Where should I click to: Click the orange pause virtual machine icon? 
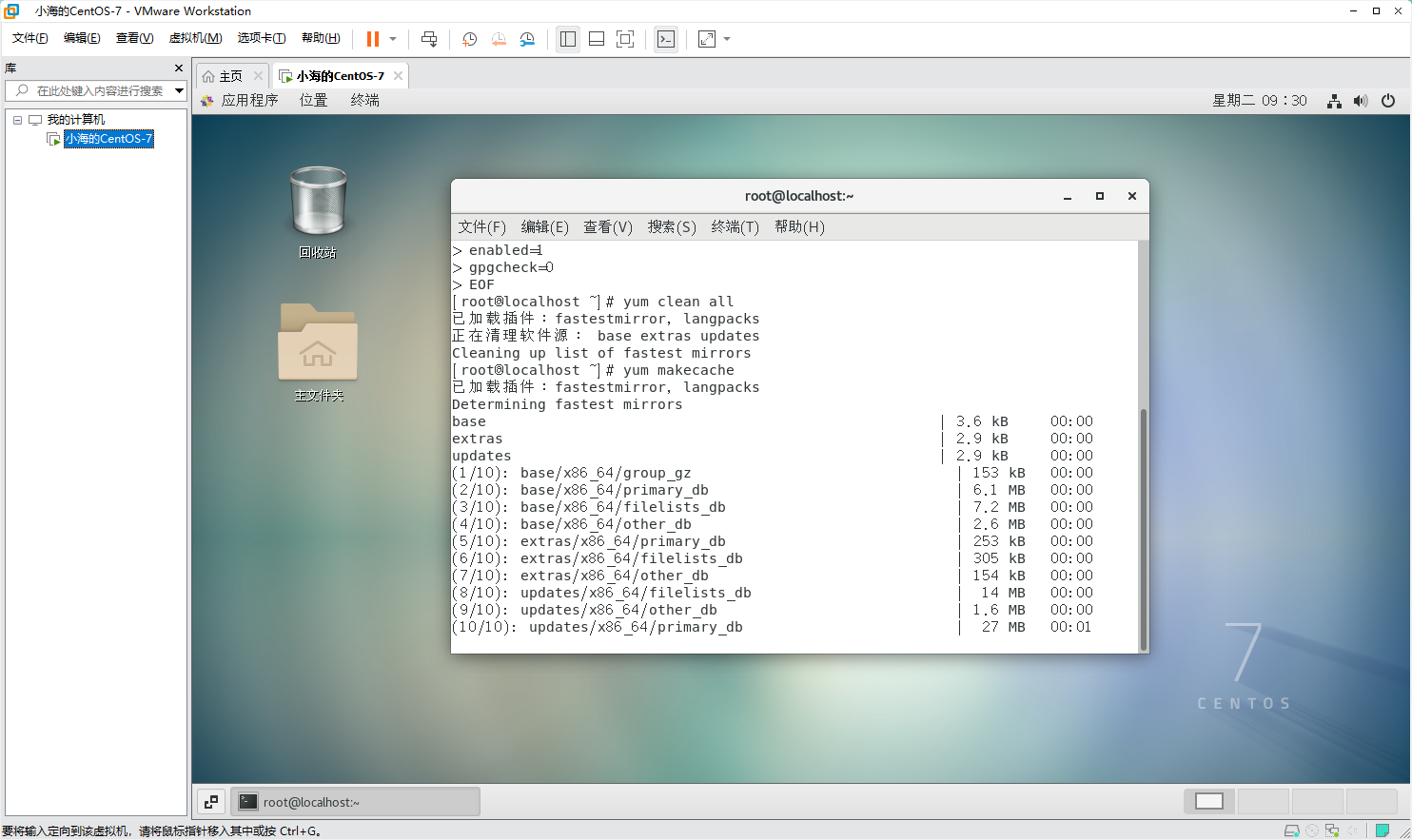point(372,39)
